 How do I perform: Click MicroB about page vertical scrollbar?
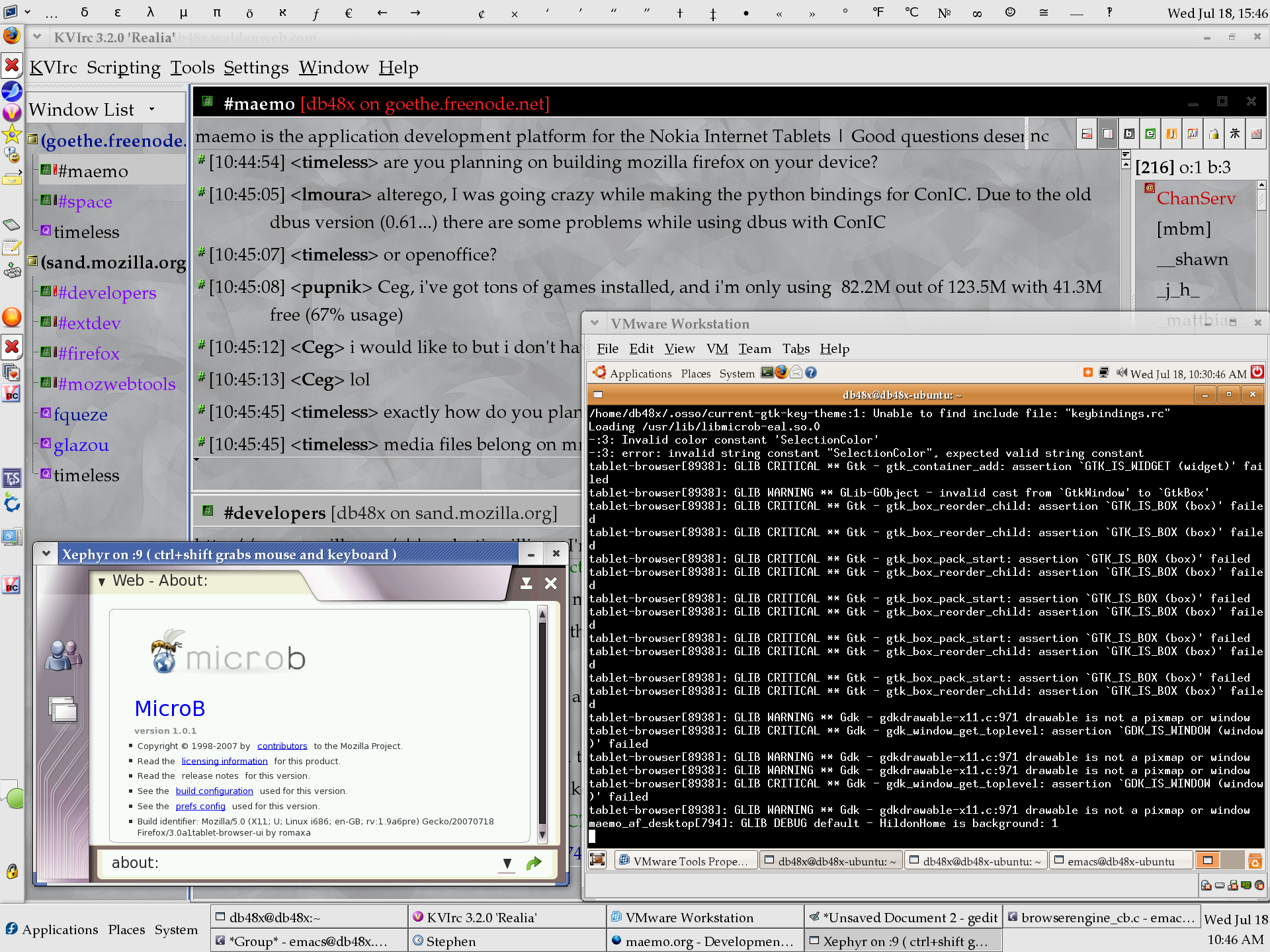[542, 725]
